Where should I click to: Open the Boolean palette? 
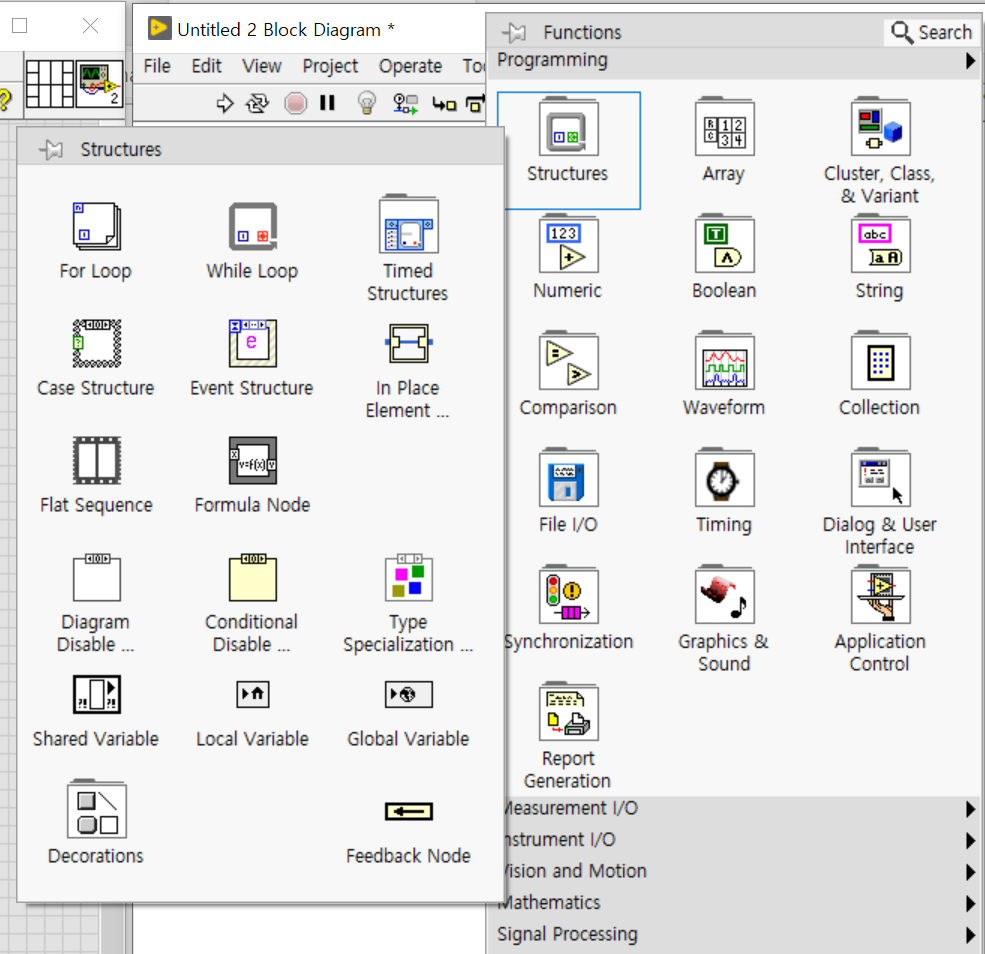pyautogui.click(x=724, y=244)
